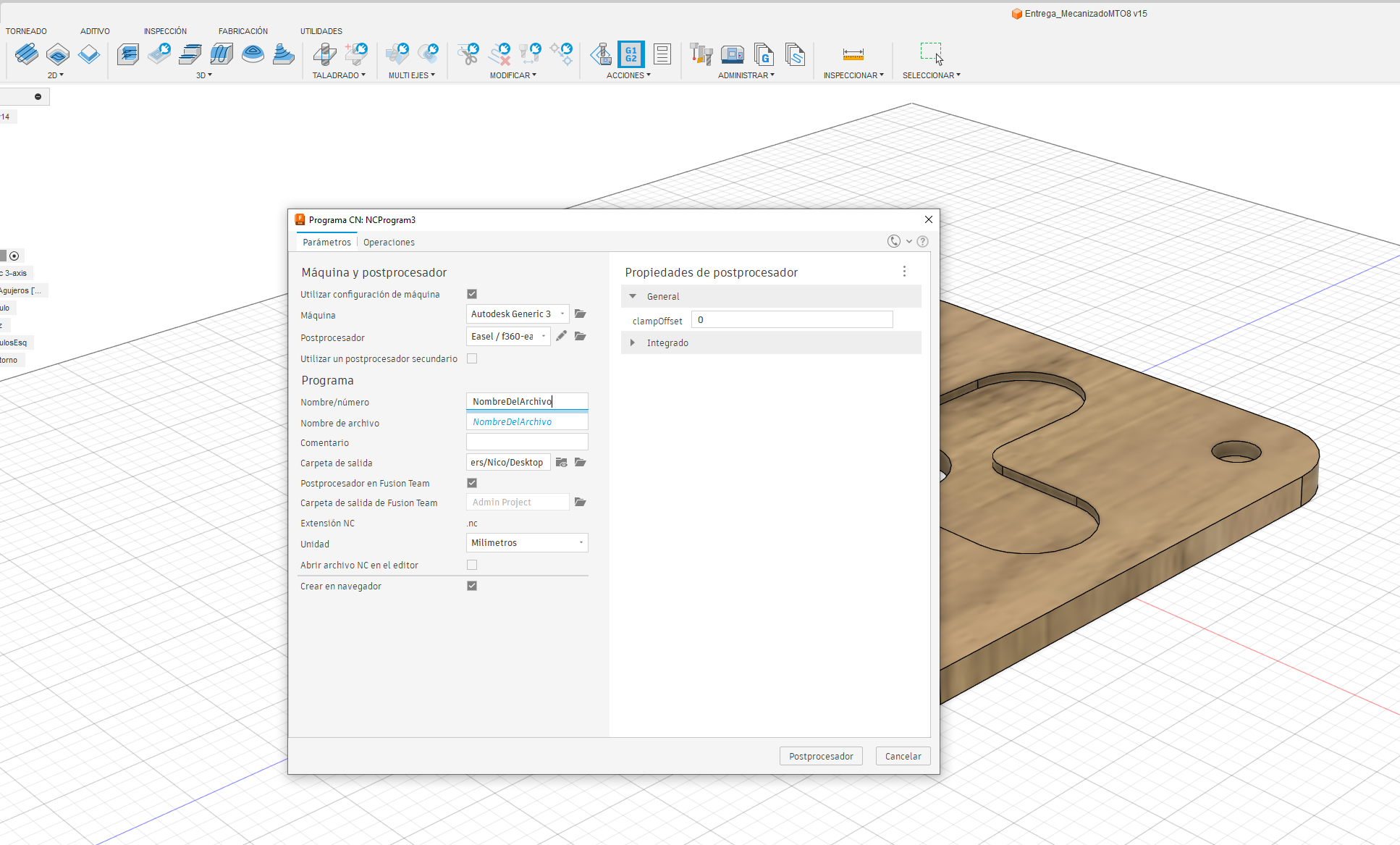
Task: Switch to the Operaciones tab
Action: tap(389, 243)
